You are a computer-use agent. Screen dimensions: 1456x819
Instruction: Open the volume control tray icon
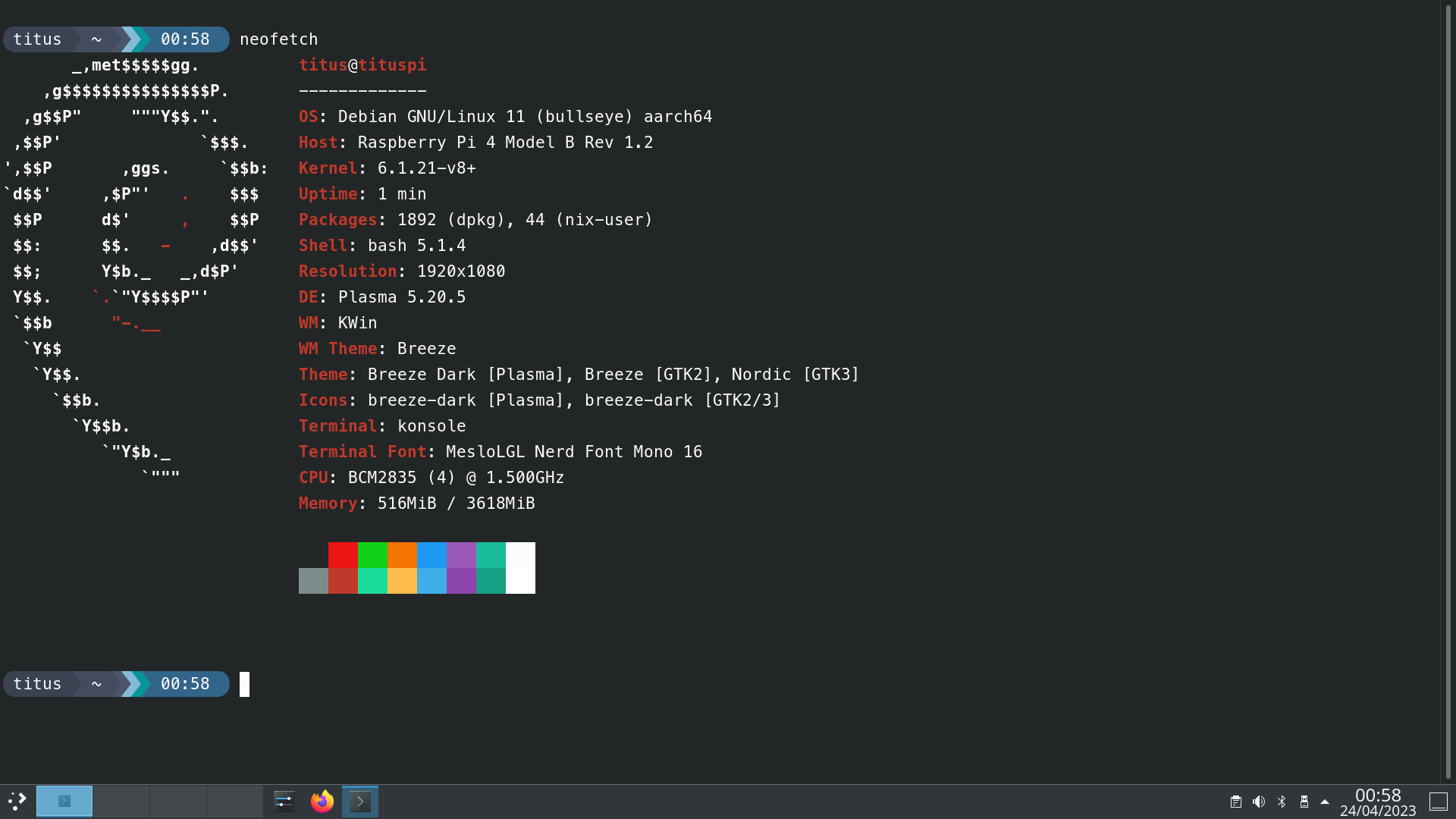[x=1259, y=802]
